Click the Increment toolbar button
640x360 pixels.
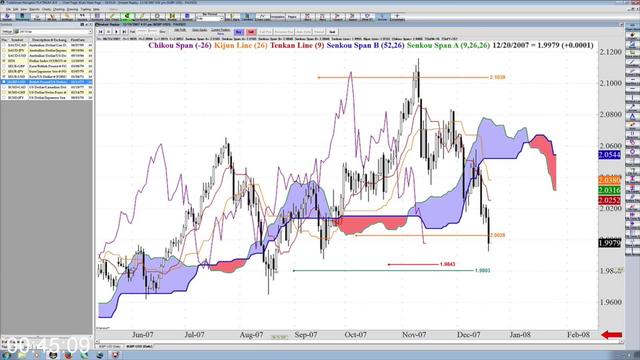[278, 17]
